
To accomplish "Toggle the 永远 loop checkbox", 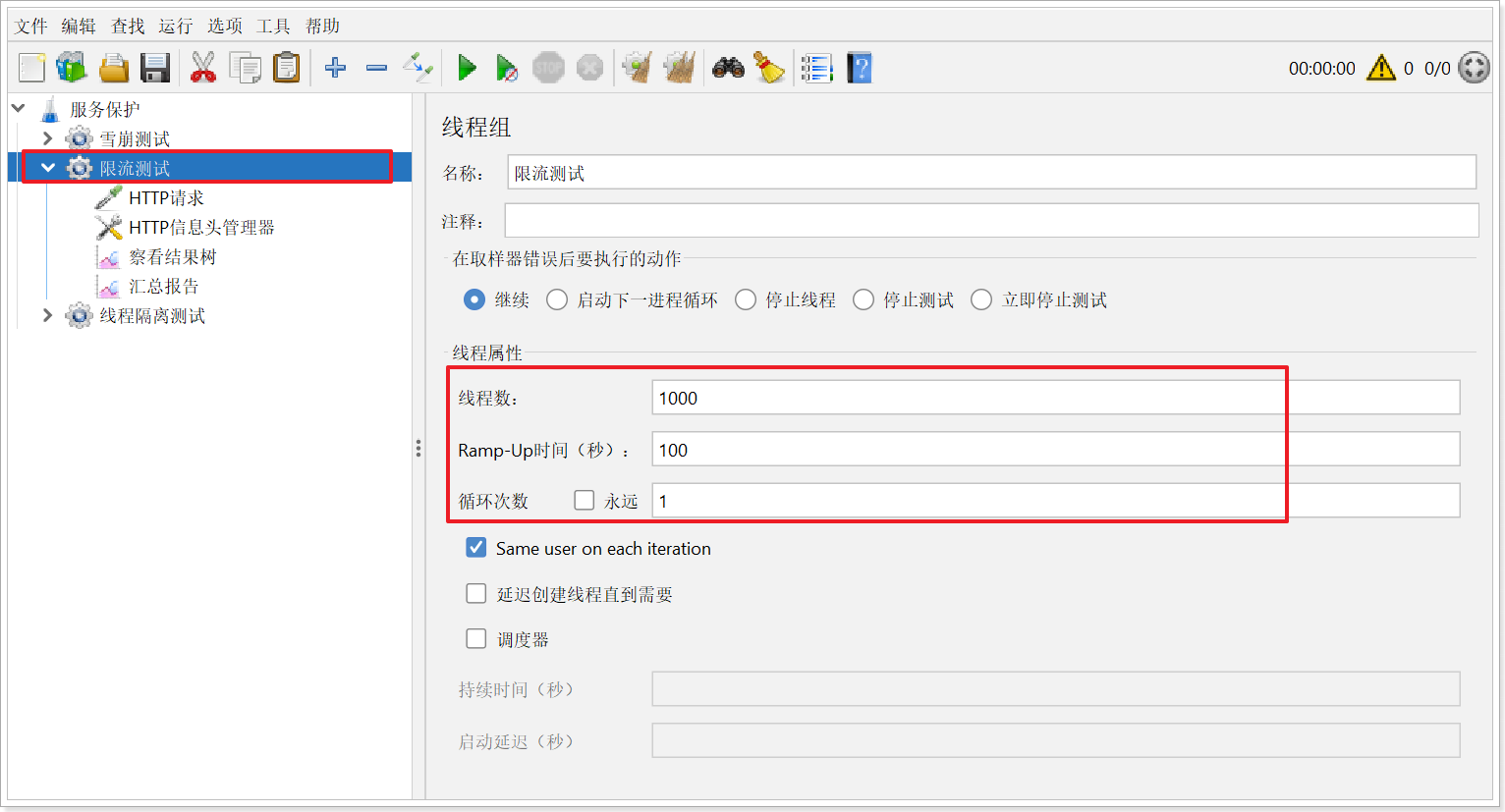I will (585, 501).
